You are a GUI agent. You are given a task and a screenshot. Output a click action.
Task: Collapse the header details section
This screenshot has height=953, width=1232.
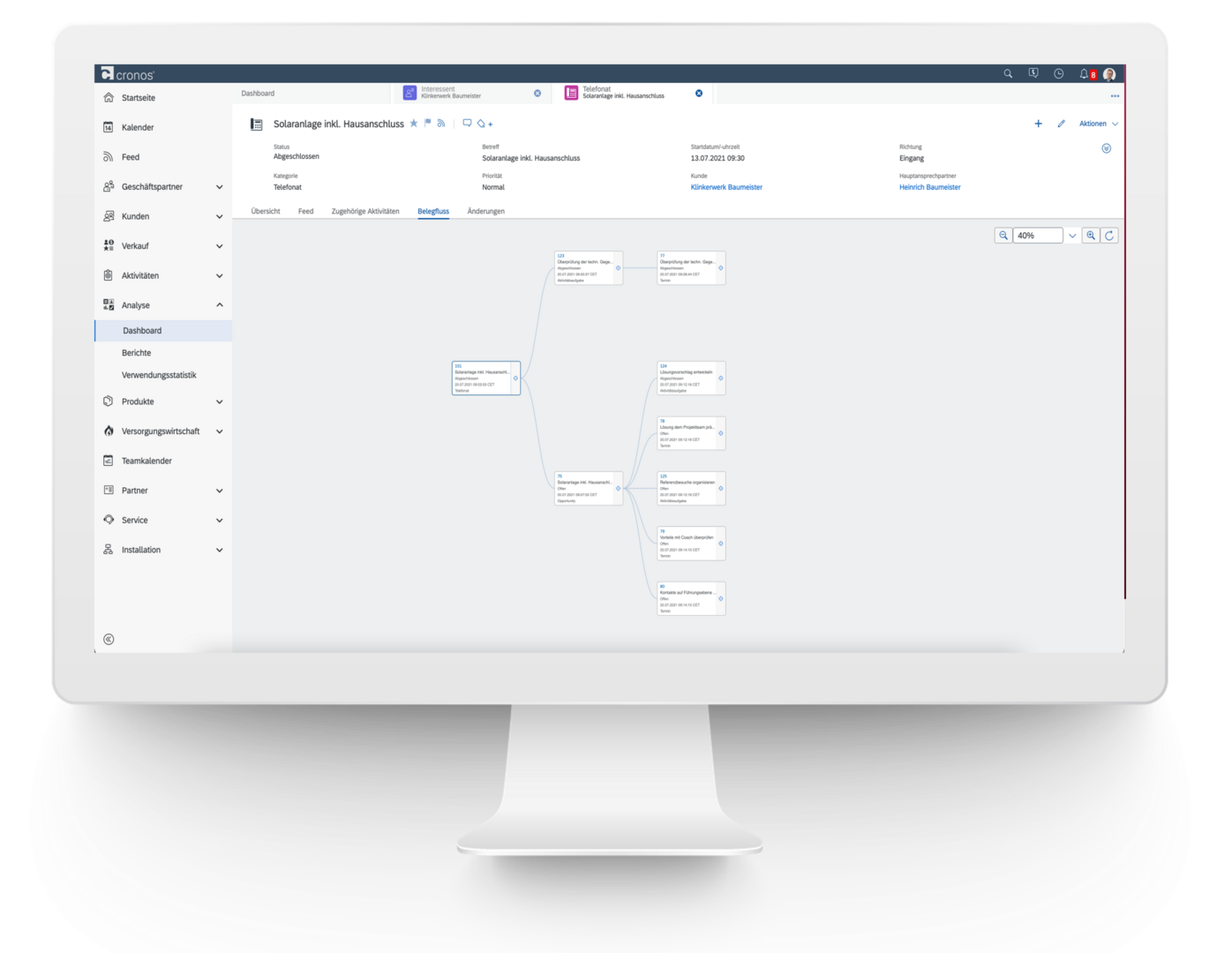tap(1107, 148)
